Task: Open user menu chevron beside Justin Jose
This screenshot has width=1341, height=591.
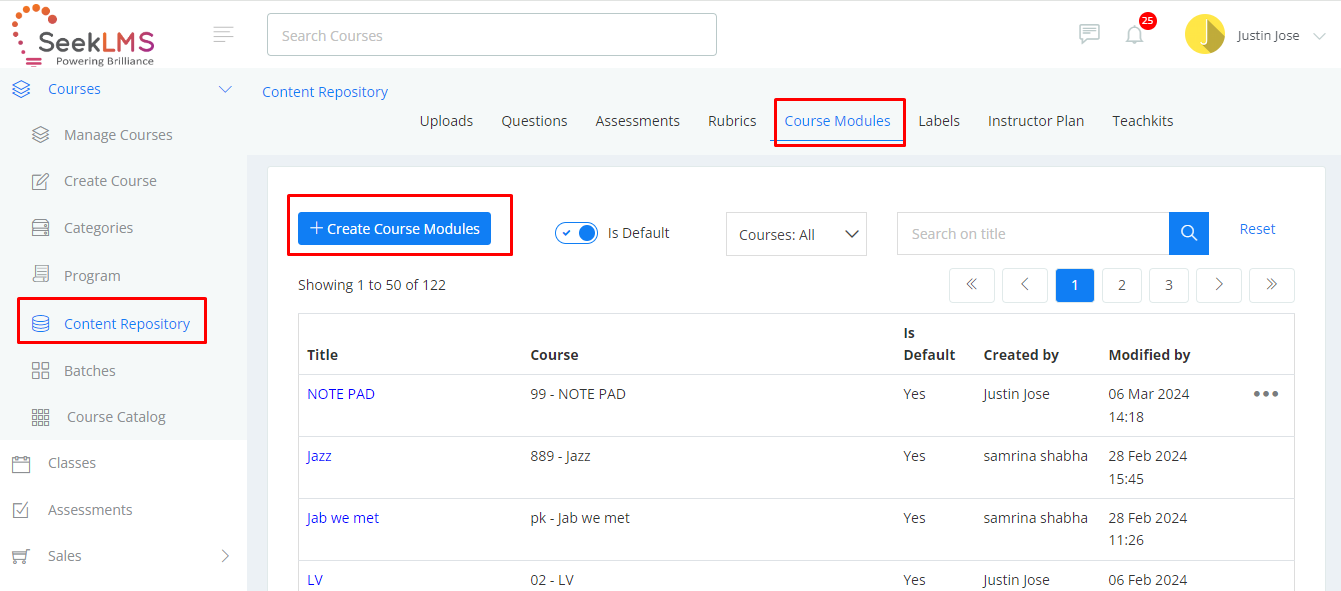Action: point(1319,35)
